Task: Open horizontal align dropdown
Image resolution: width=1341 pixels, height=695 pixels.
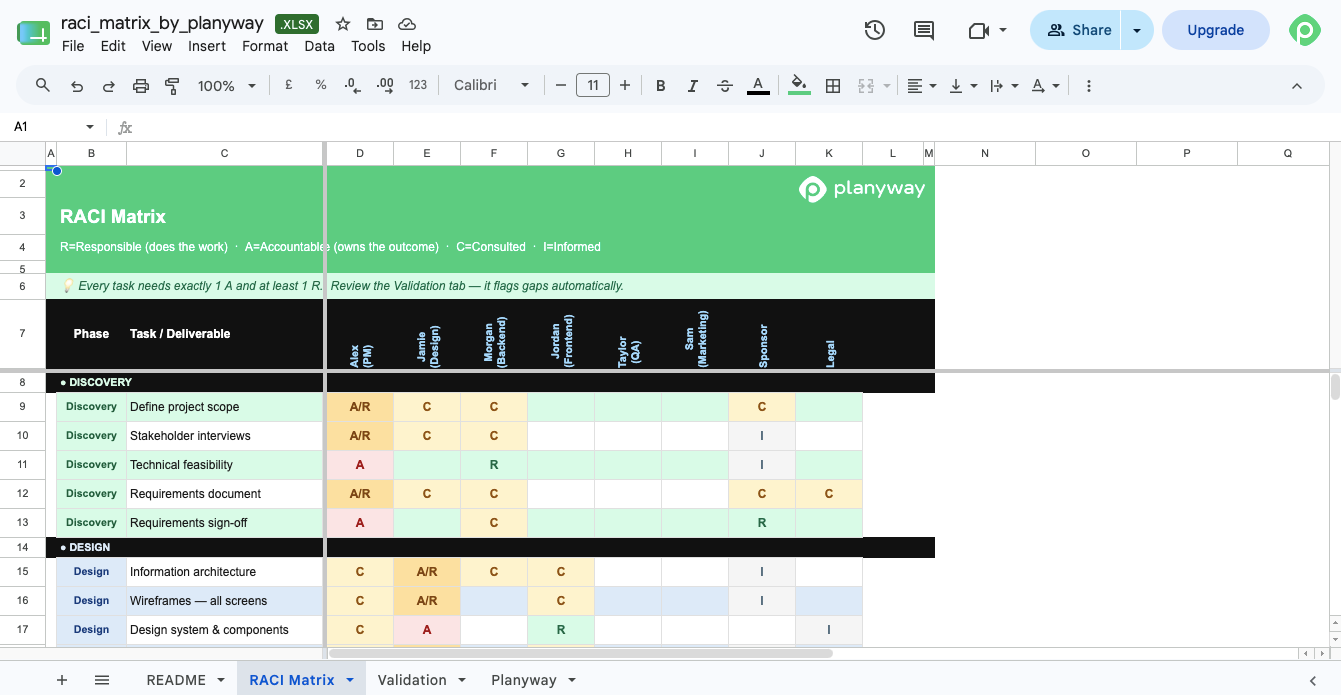Action: pos(921,86)
